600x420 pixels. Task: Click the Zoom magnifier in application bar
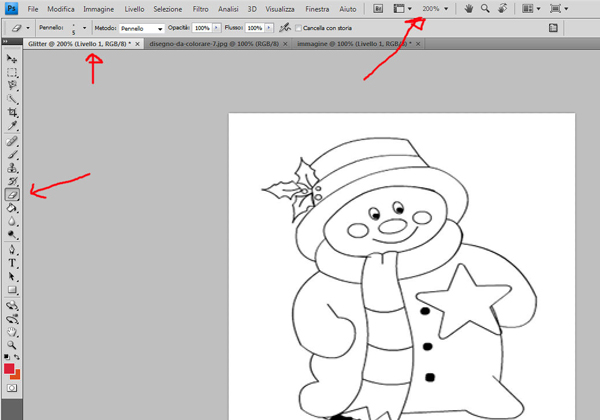(x=485, y=8)
